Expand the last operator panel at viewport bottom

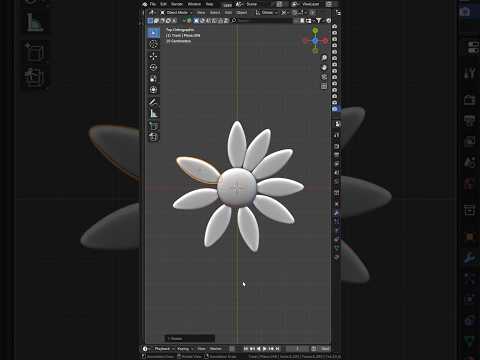click(x=189, y=339)
